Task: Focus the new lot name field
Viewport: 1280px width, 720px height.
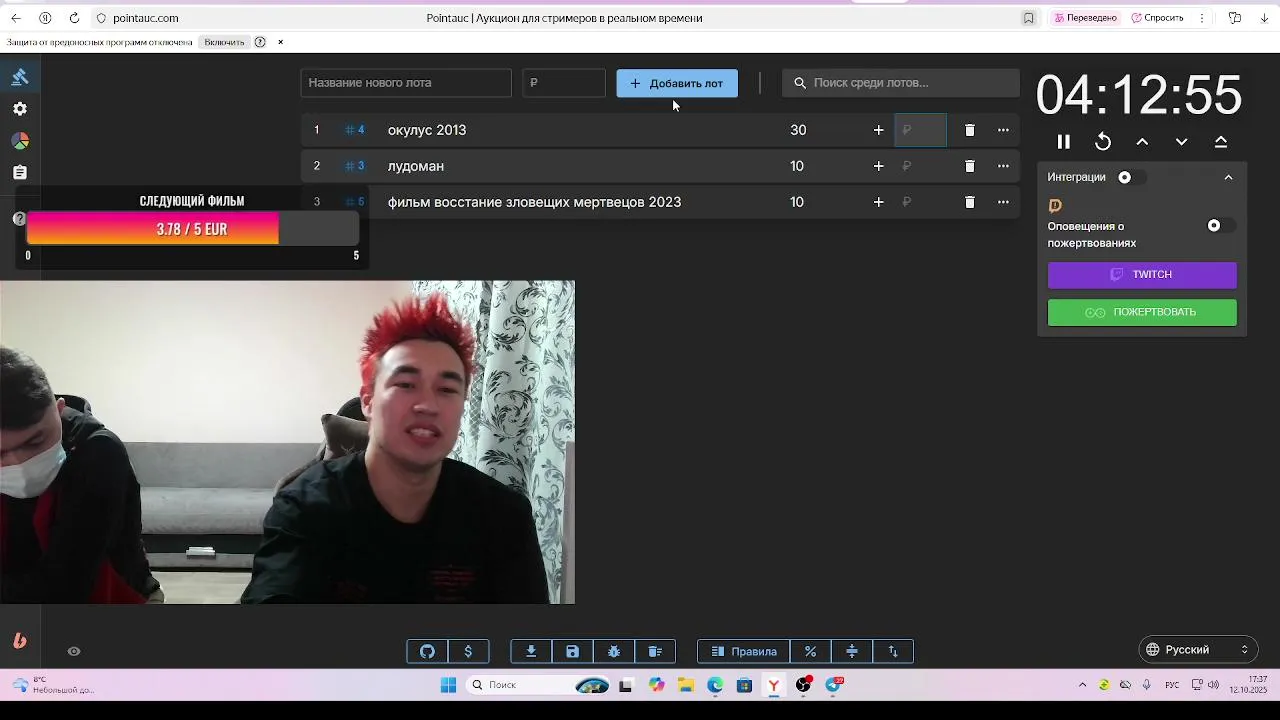Action: pos(406,83)
